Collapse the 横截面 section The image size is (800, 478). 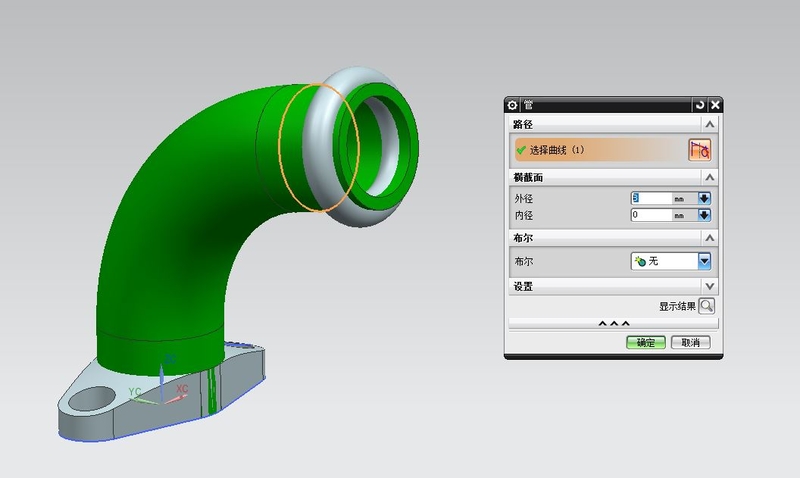tap(709, 177)
